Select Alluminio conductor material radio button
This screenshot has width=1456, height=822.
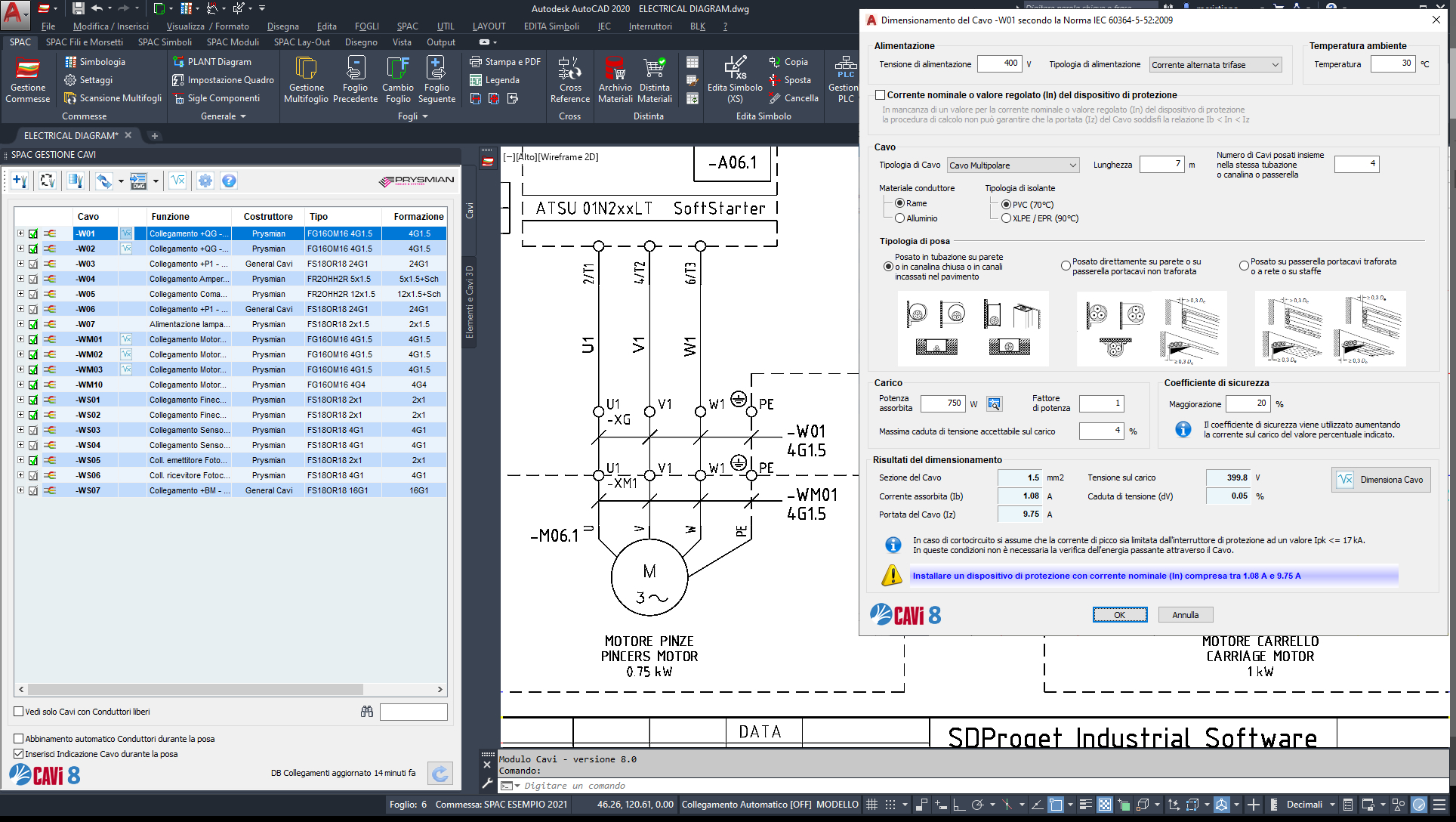click(899, 218)
